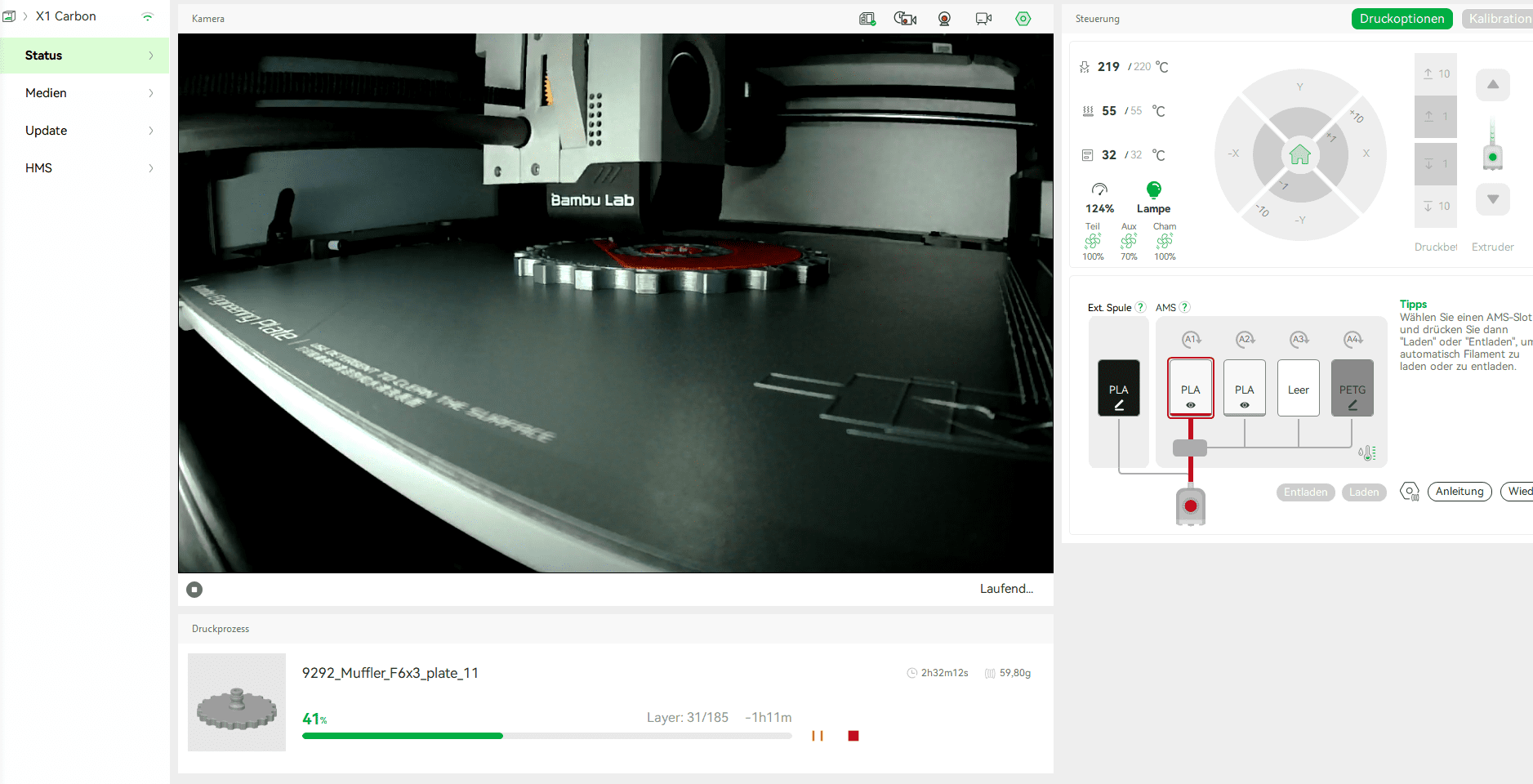This screenshot has height=784, width=1533.
Task: Refresh the A4 slot RFID icon
Action: click(1353, 339)
